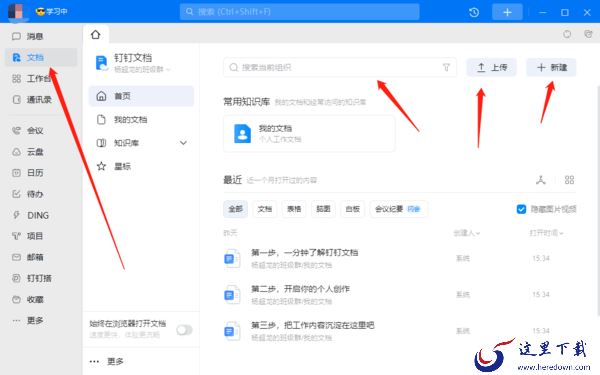Screen dimensions: 600x375
Task: Expand the 知识库 chevron
Action: [x=183, y=143]
